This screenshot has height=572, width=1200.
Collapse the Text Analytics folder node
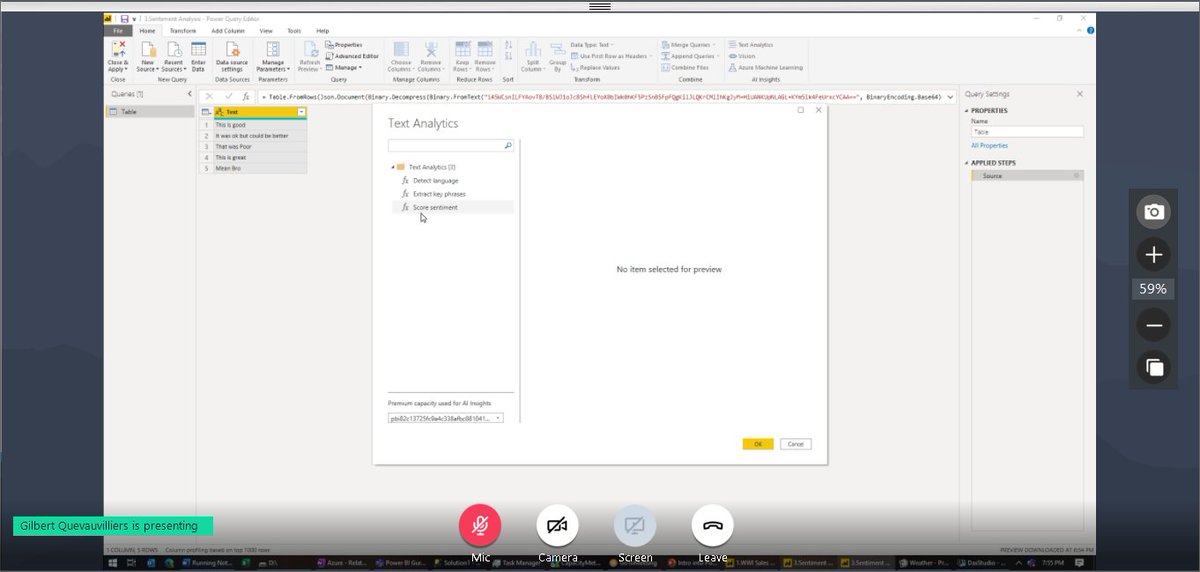[x=393, y=167]
